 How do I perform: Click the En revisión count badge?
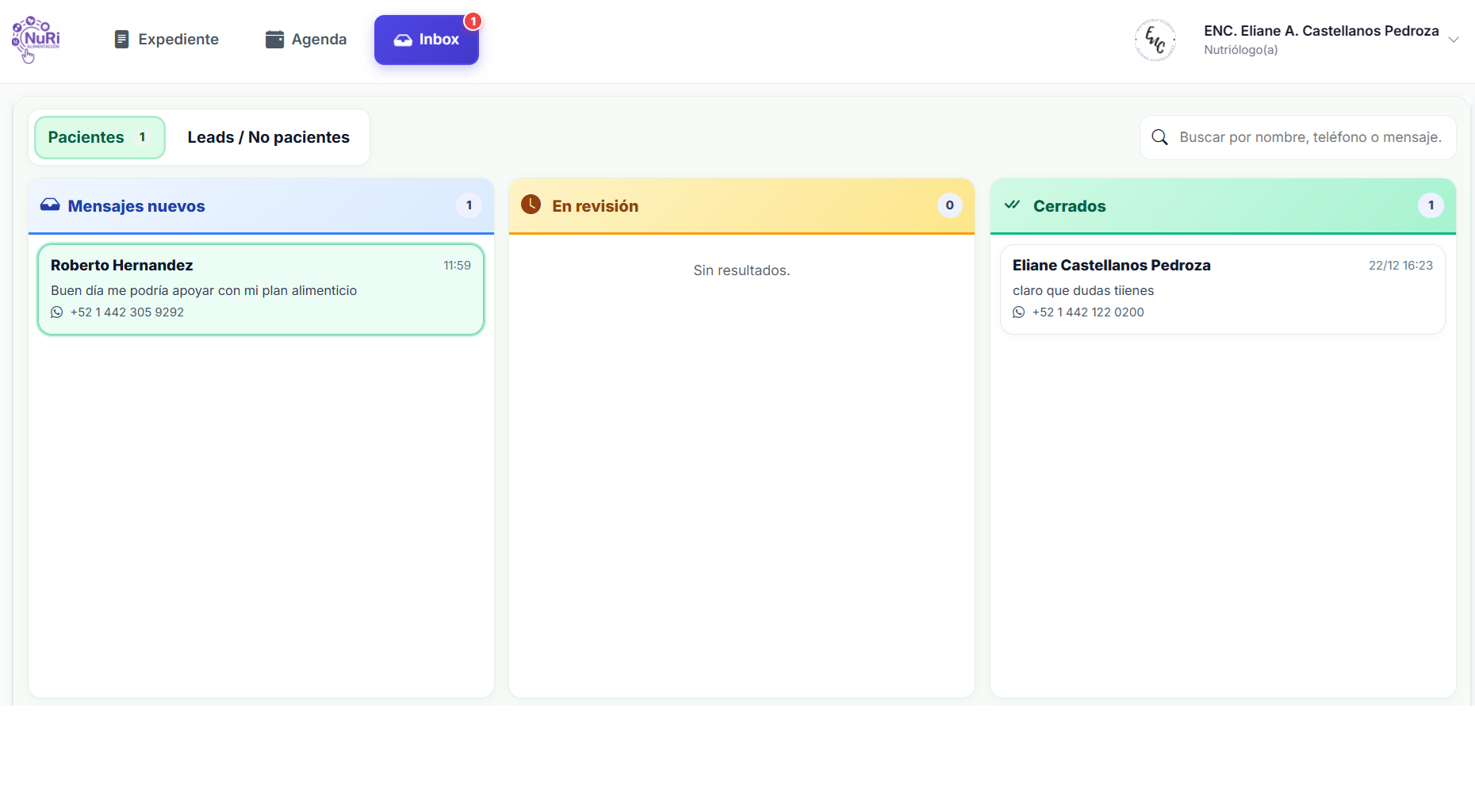[x=949, y=205]
